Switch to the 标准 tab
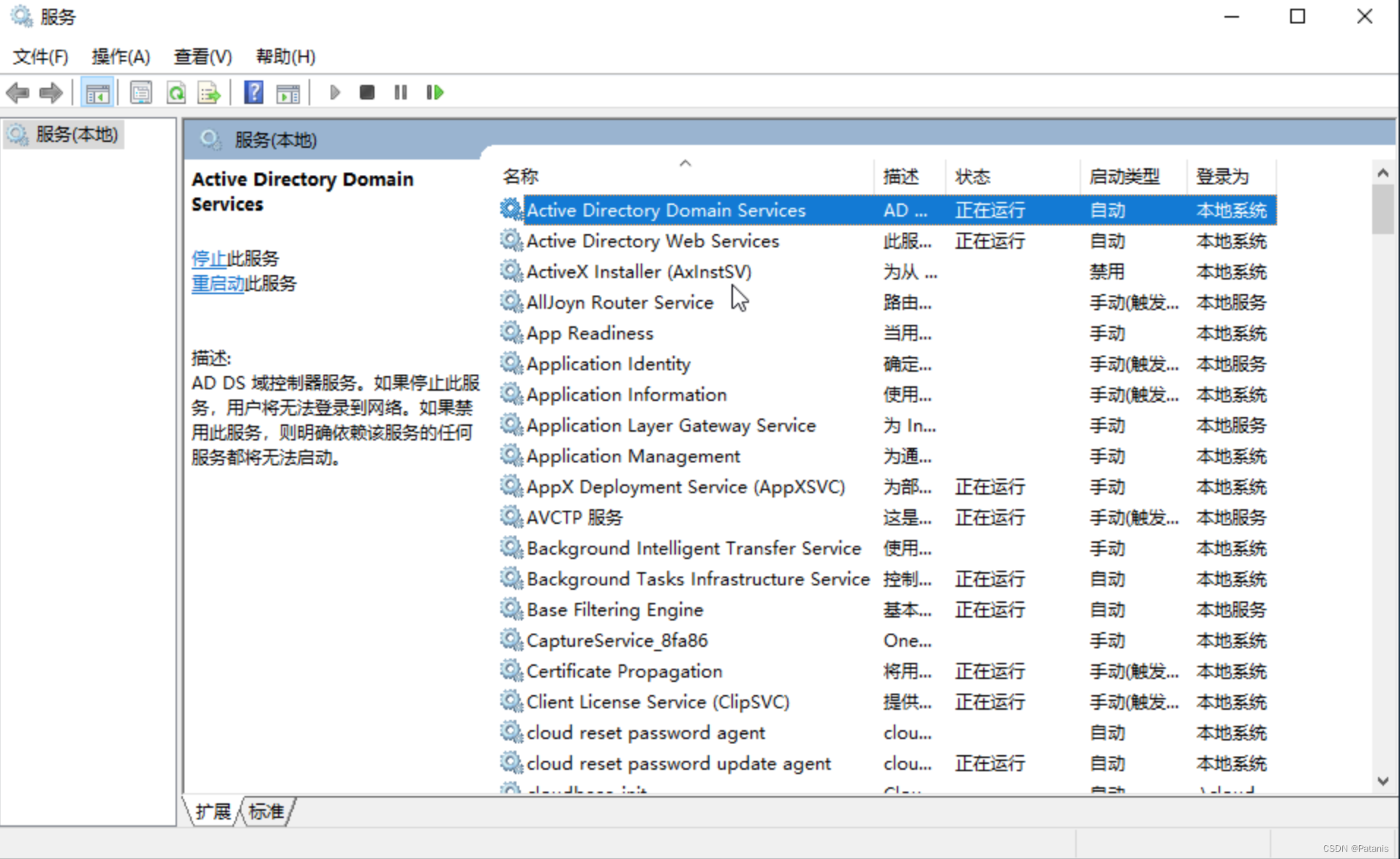The width and height of the screenshot is (1400, 859). [x=266, y=811]
